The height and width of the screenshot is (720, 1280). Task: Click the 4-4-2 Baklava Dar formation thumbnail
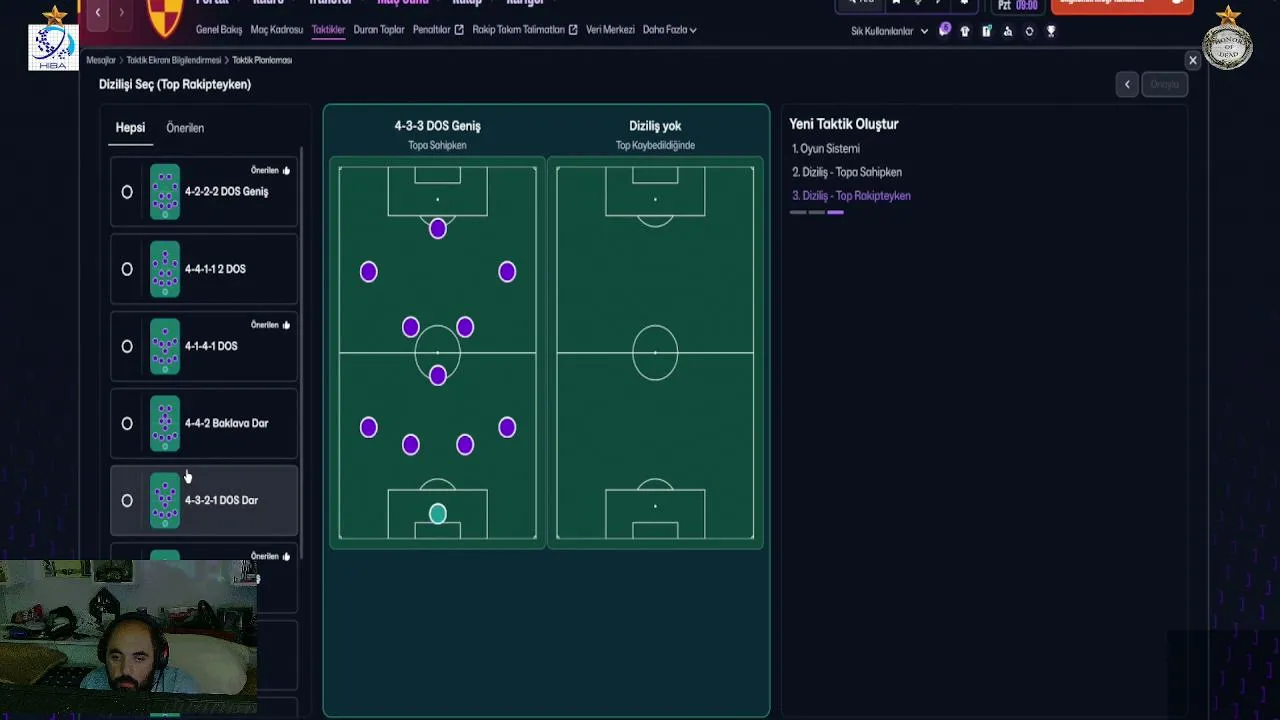pyautogui.click(x=165, y=423)
